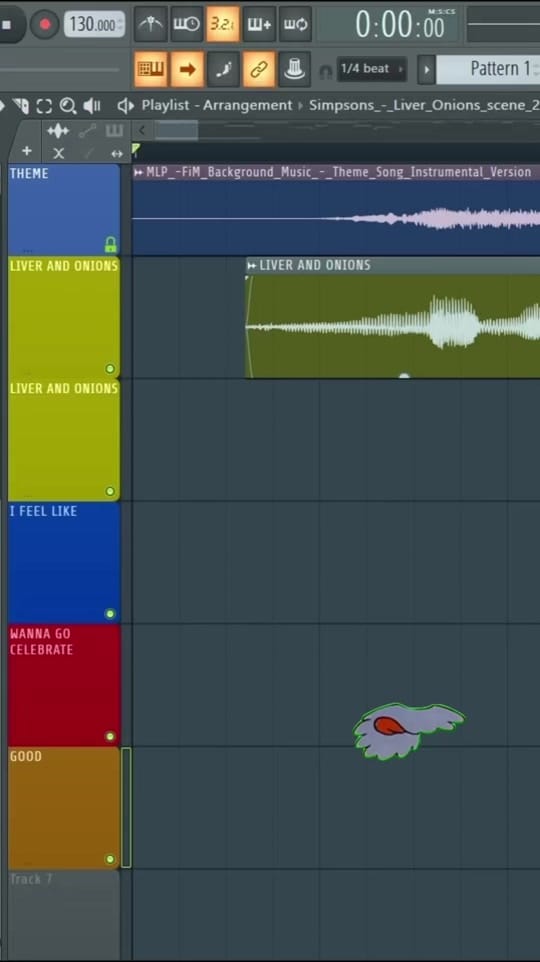Select the playlist slice tool icon

click(21, 106)
